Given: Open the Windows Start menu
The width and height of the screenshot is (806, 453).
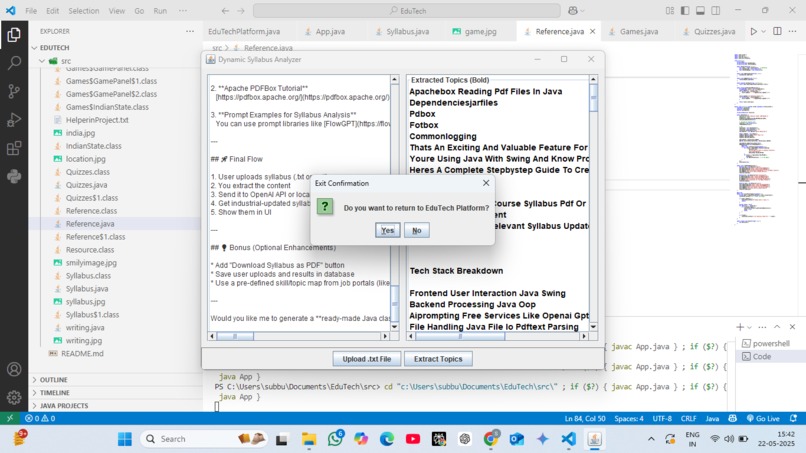Looking at the screenshot, I should [124, 439].
